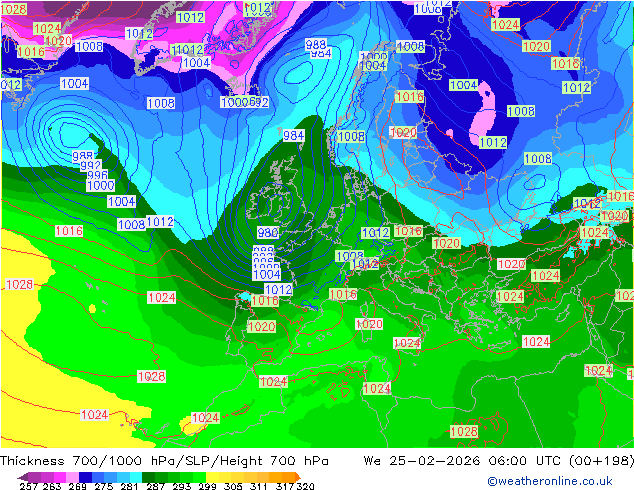The width and height of the screenshot is (634, 490).
Task: Click the legend value 269
Action: [77, 486]
